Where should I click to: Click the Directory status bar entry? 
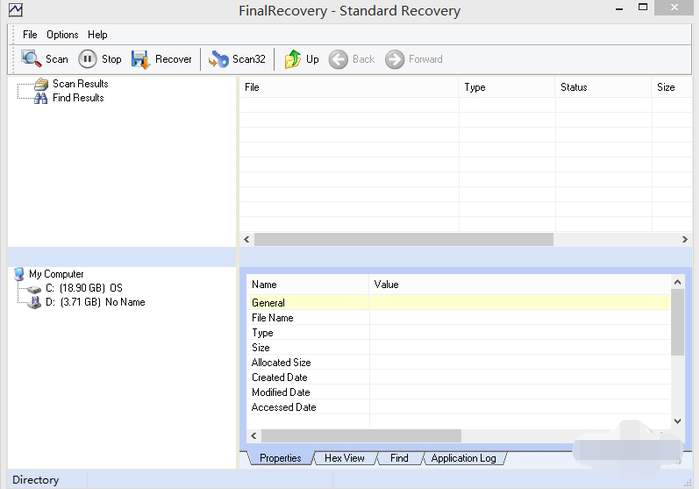[x=36, y=480]
